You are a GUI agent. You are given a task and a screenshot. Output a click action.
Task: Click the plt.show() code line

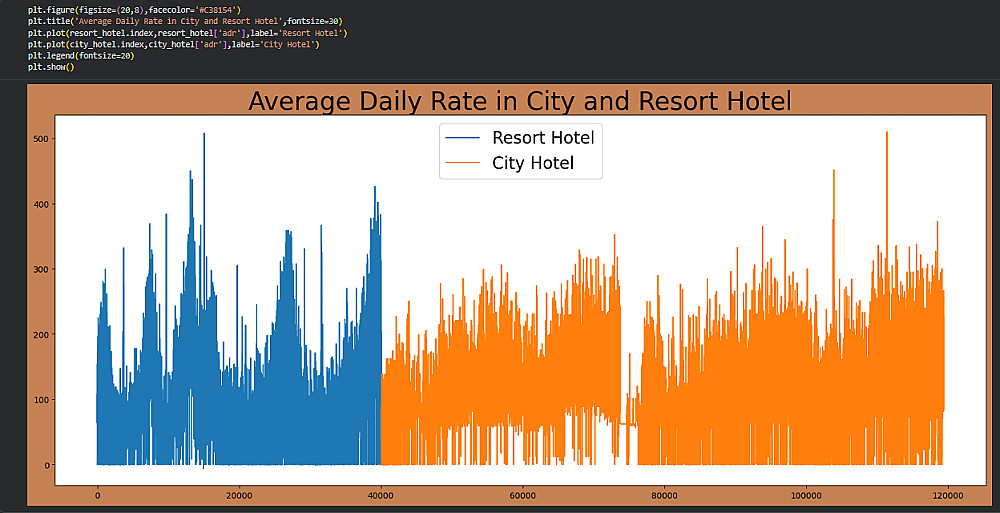click(51, 67)
